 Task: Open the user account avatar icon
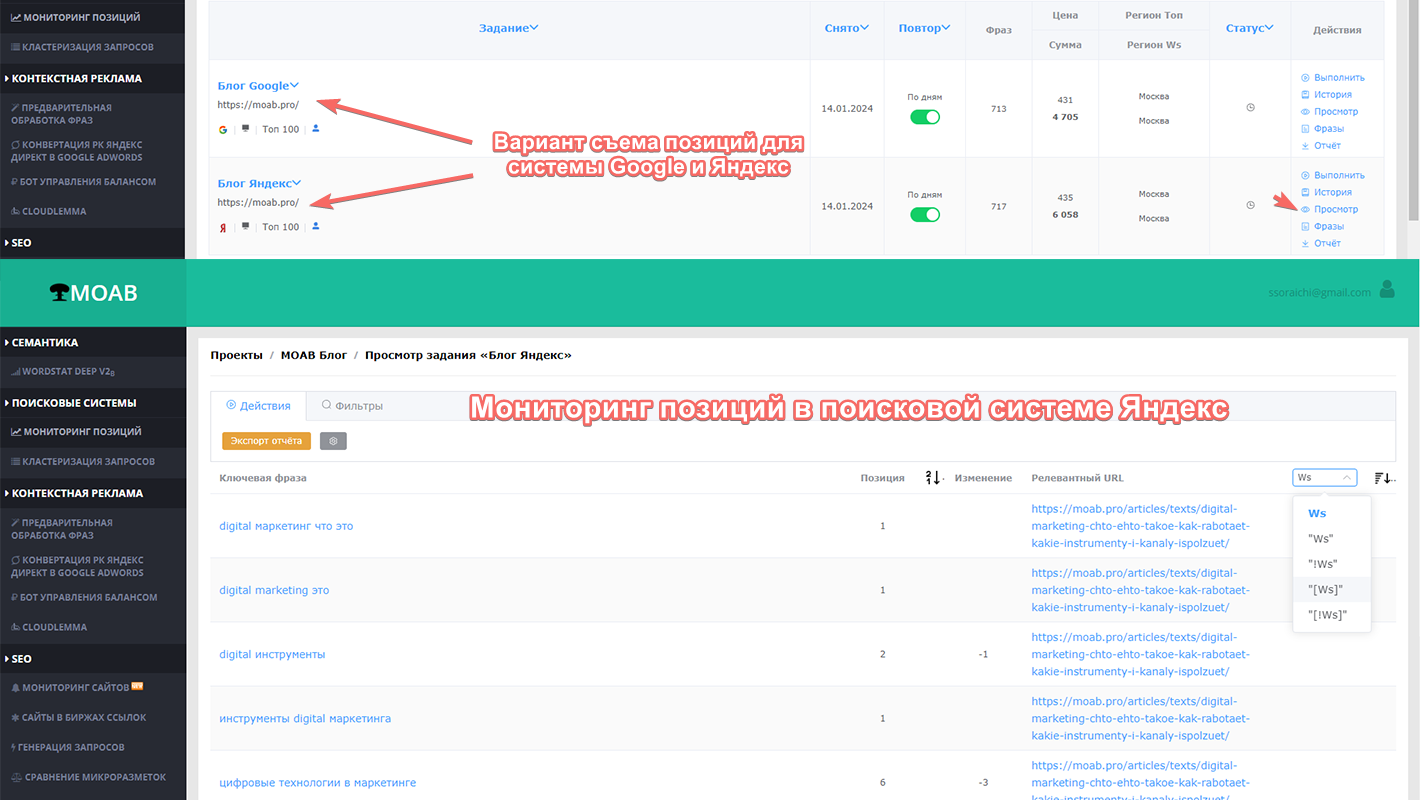tap(1387, 290)
